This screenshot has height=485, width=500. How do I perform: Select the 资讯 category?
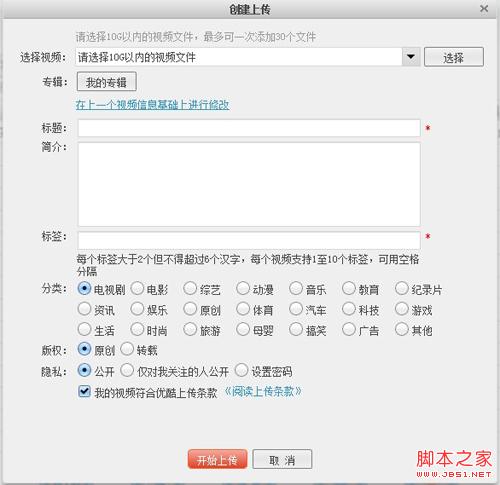[84, 309]
